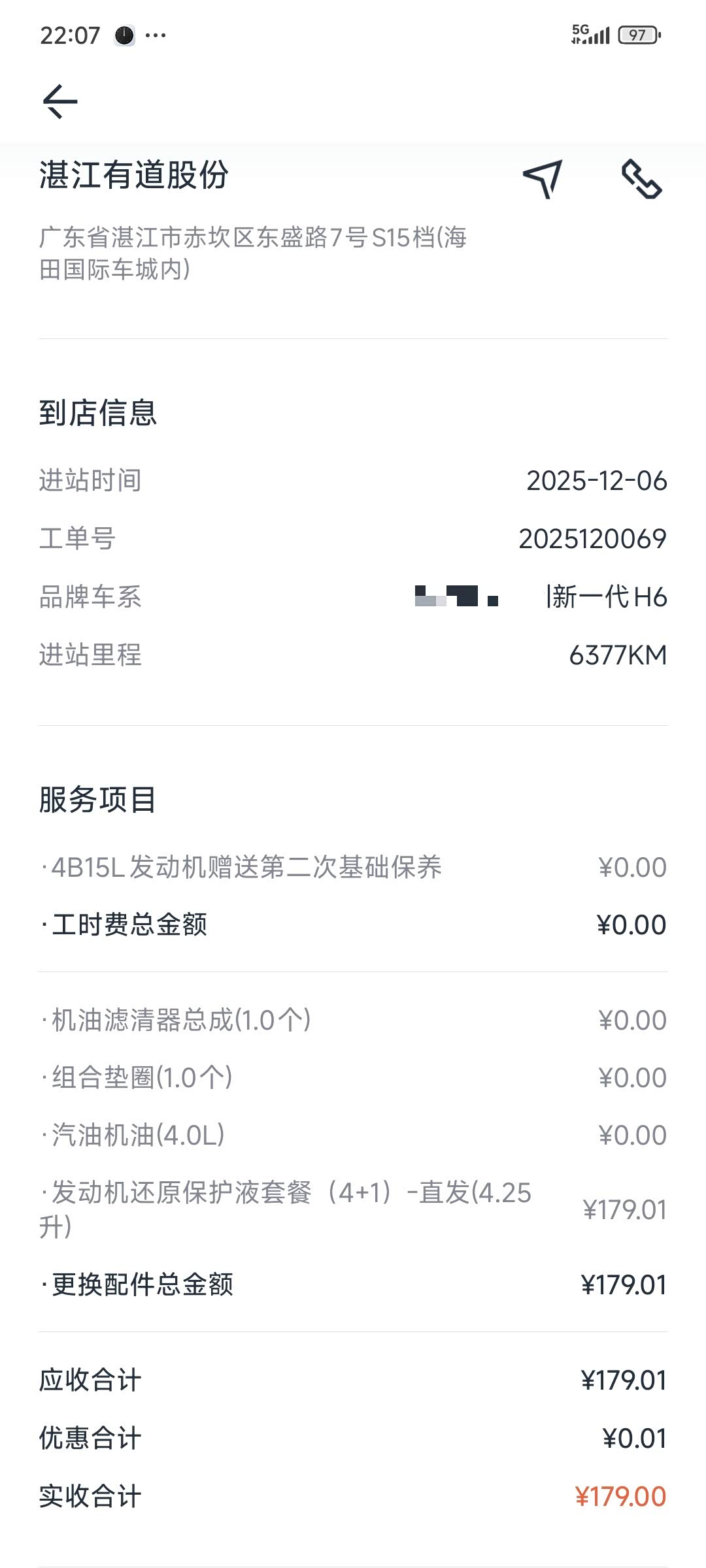Viewport: 706px width, 1568px height.
Task: Tap the round notification icon beside clock
Action: [124, 35]
